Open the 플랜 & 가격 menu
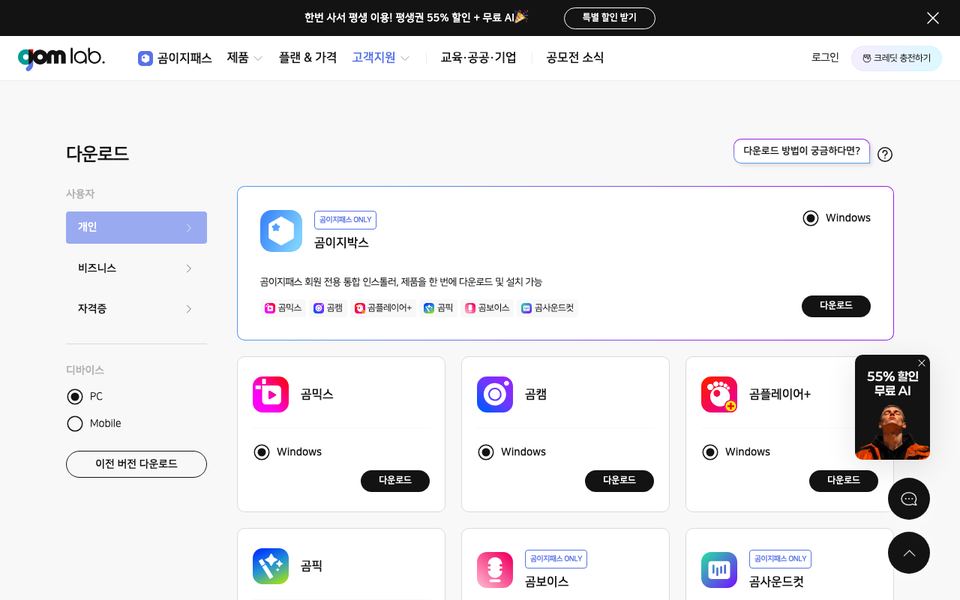The image size is (960, 600). 307,58
